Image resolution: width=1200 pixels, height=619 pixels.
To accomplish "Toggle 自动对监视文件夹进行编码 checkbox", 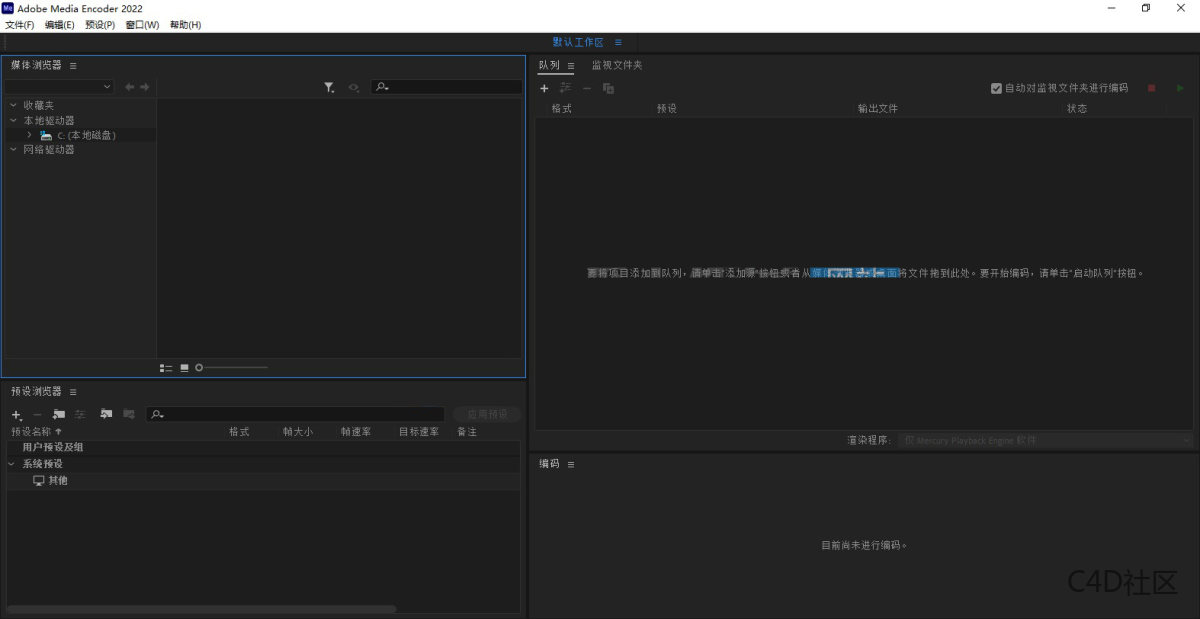I will pos(996,88).
